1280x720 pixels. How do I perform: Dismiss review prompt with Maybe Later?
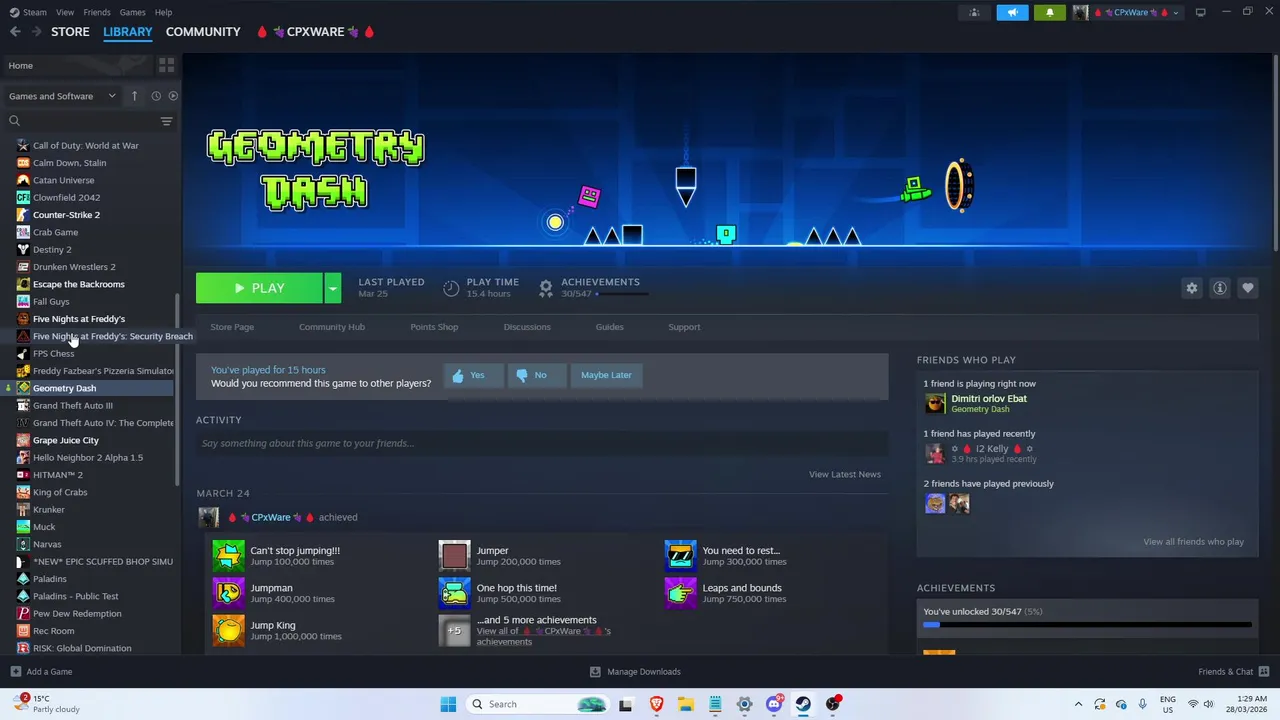(x=606, y=375)
